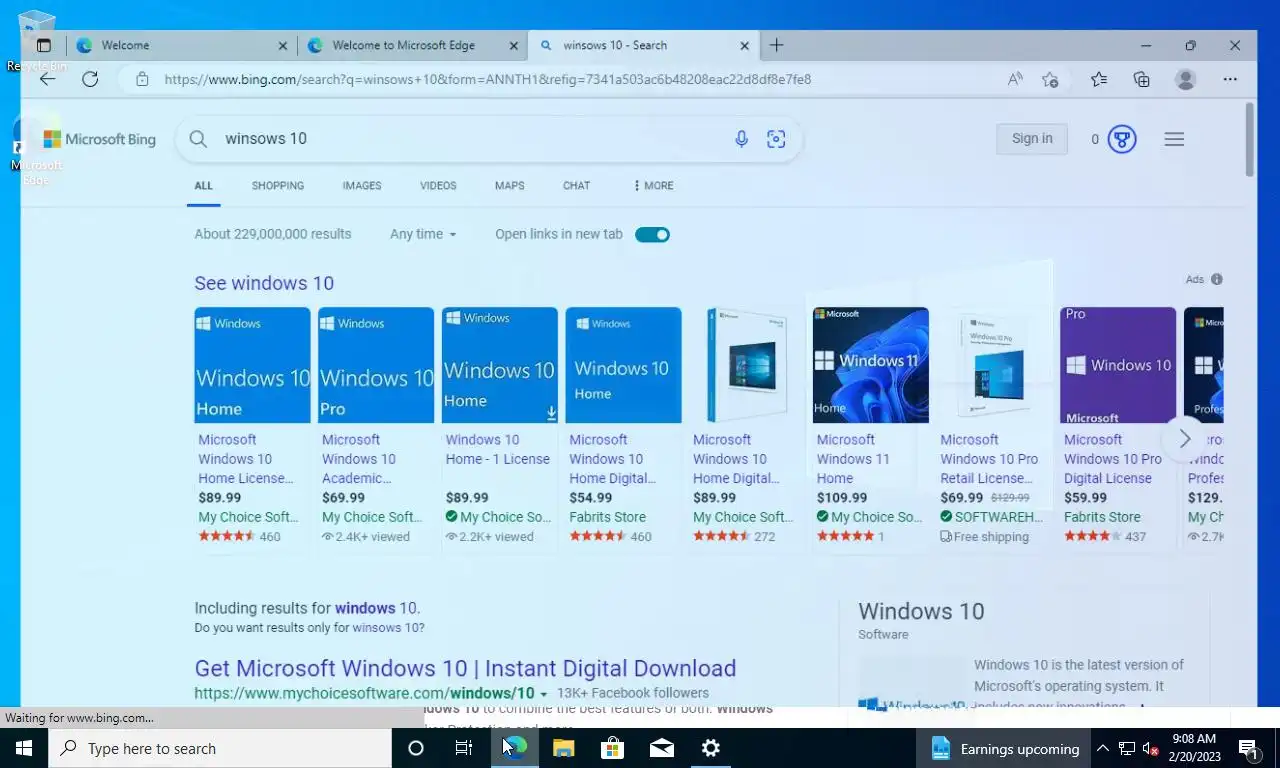Select the IMAGES search tab
This screenshot has height=768, width=1280.
click(362, 186)
